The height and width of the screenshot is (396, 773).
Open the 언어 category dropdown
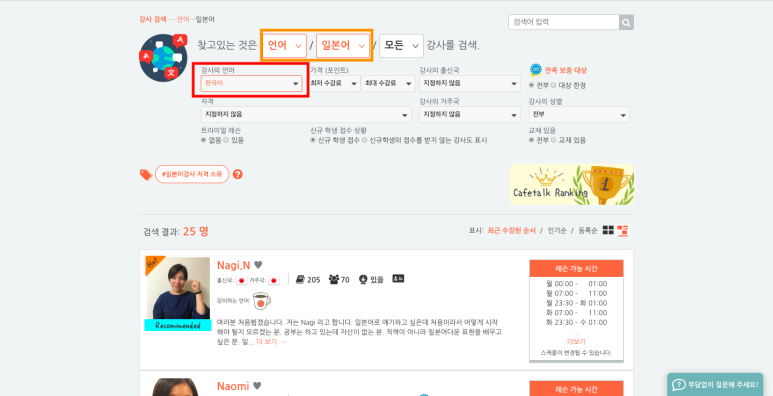[x=284, y=46]
